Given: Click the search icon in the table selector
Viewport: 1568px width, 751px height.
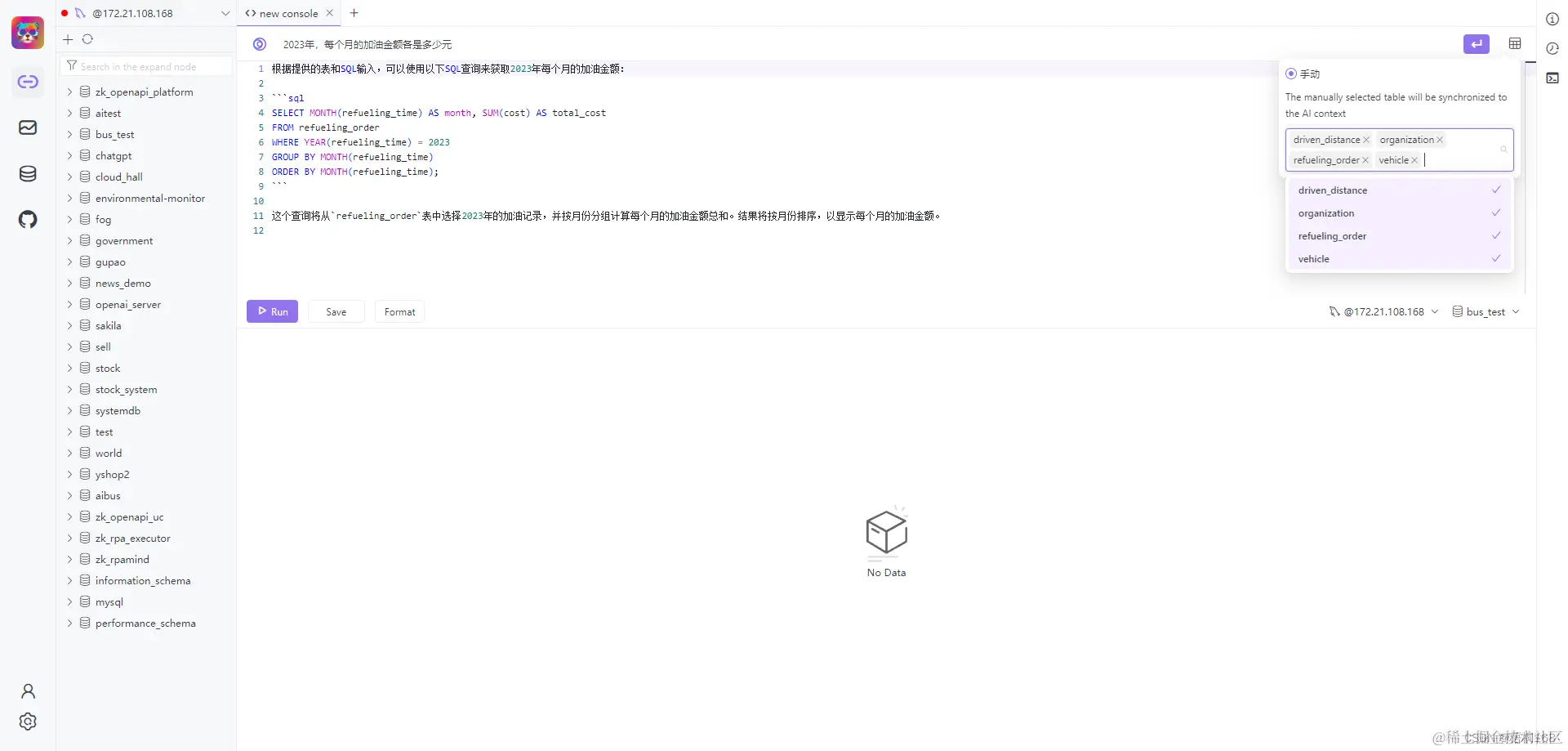Looking at the screenshot, I should click(1503, 150).
